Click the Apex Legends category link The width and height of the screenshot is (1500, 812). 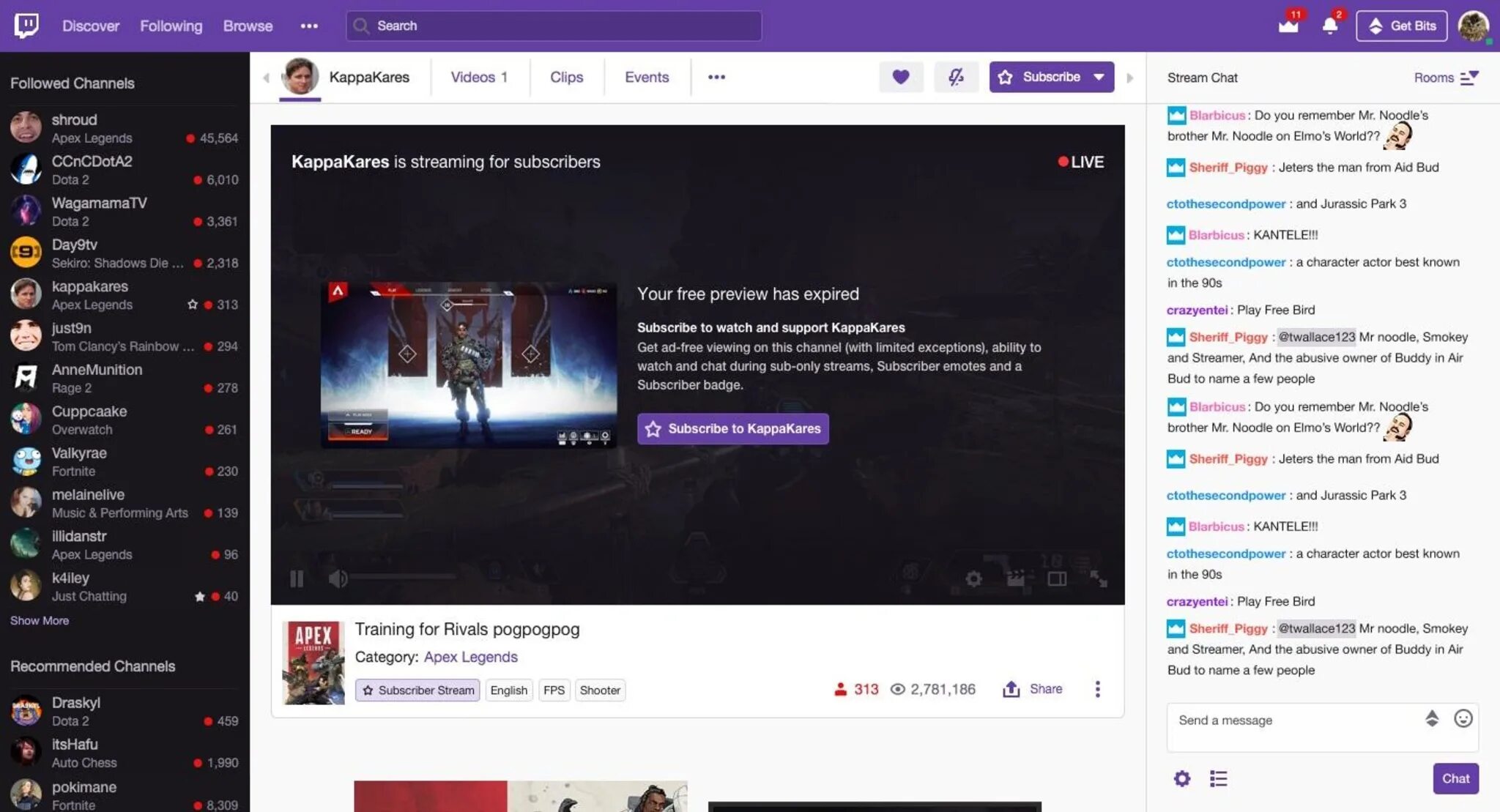click(471, 657)
